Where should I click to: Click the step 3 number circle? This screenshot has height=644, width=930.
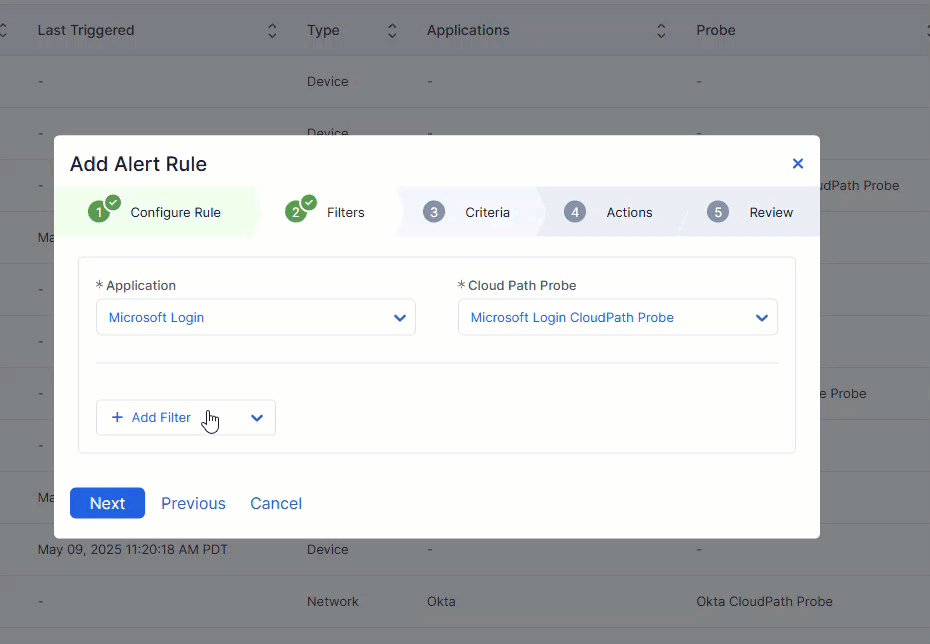coord(434,212)
